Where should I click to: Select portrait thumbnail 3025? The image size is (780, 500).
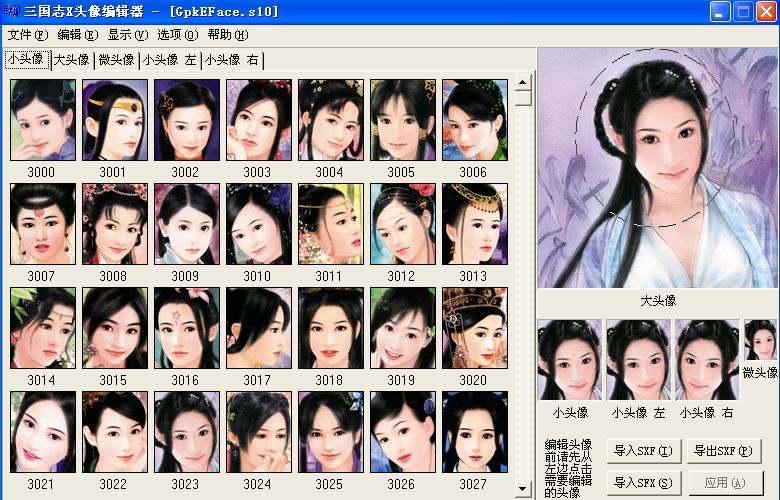pyautogui.click(x=331, y=432)
